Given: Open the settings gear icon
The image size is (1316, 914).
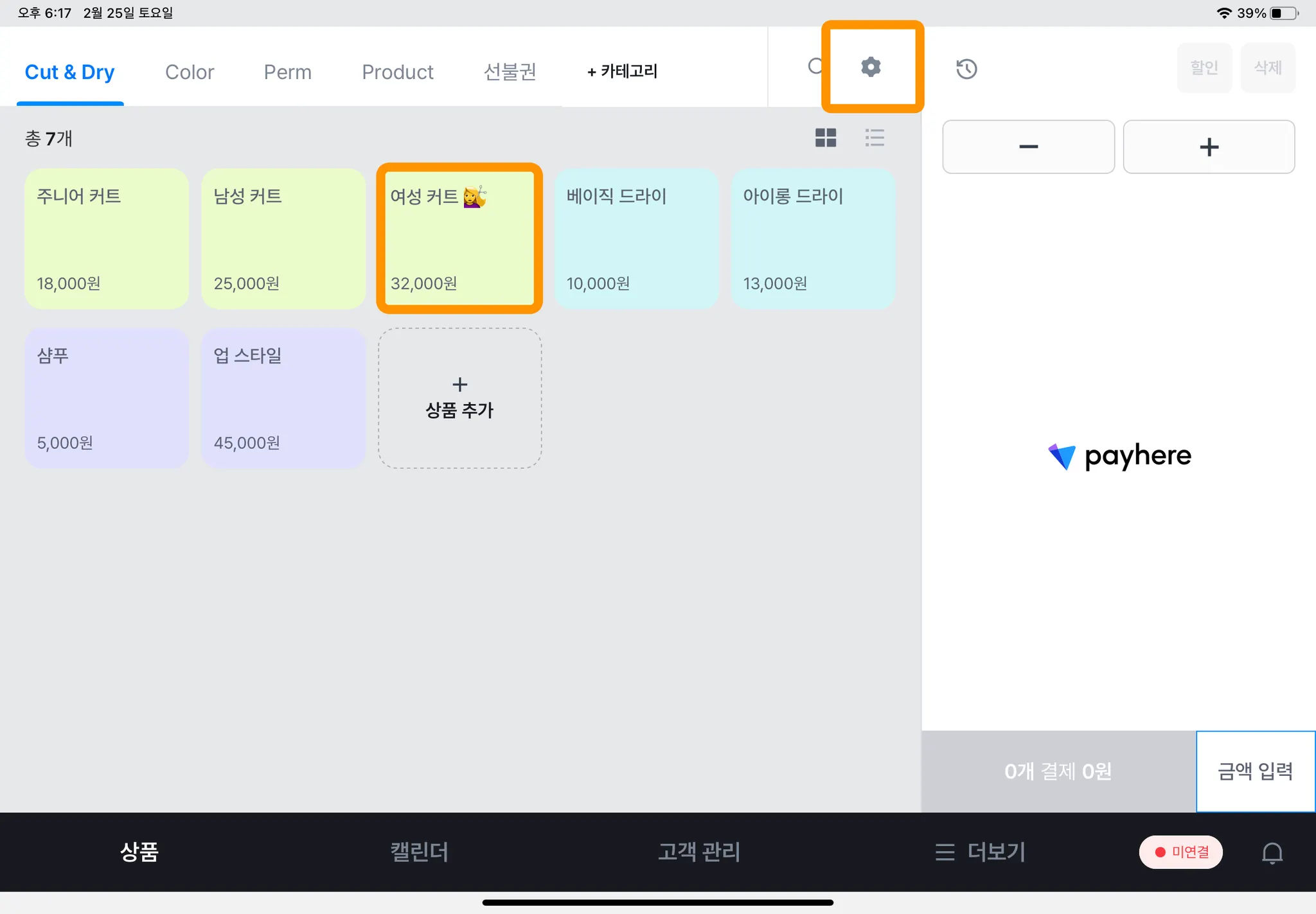Looking at the screenshot, I should 871,67.
